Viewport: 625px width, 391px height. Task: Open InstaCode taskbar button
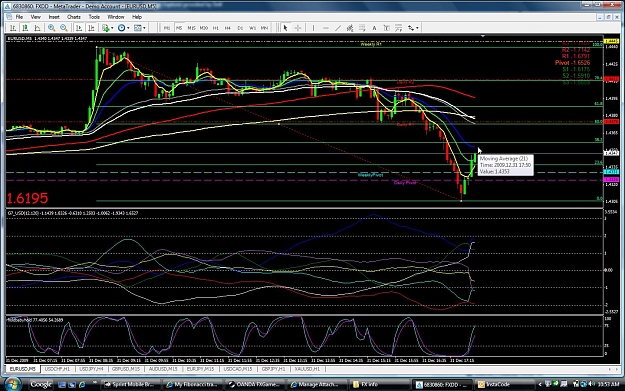pyautogui.click(x=505, y=385)
